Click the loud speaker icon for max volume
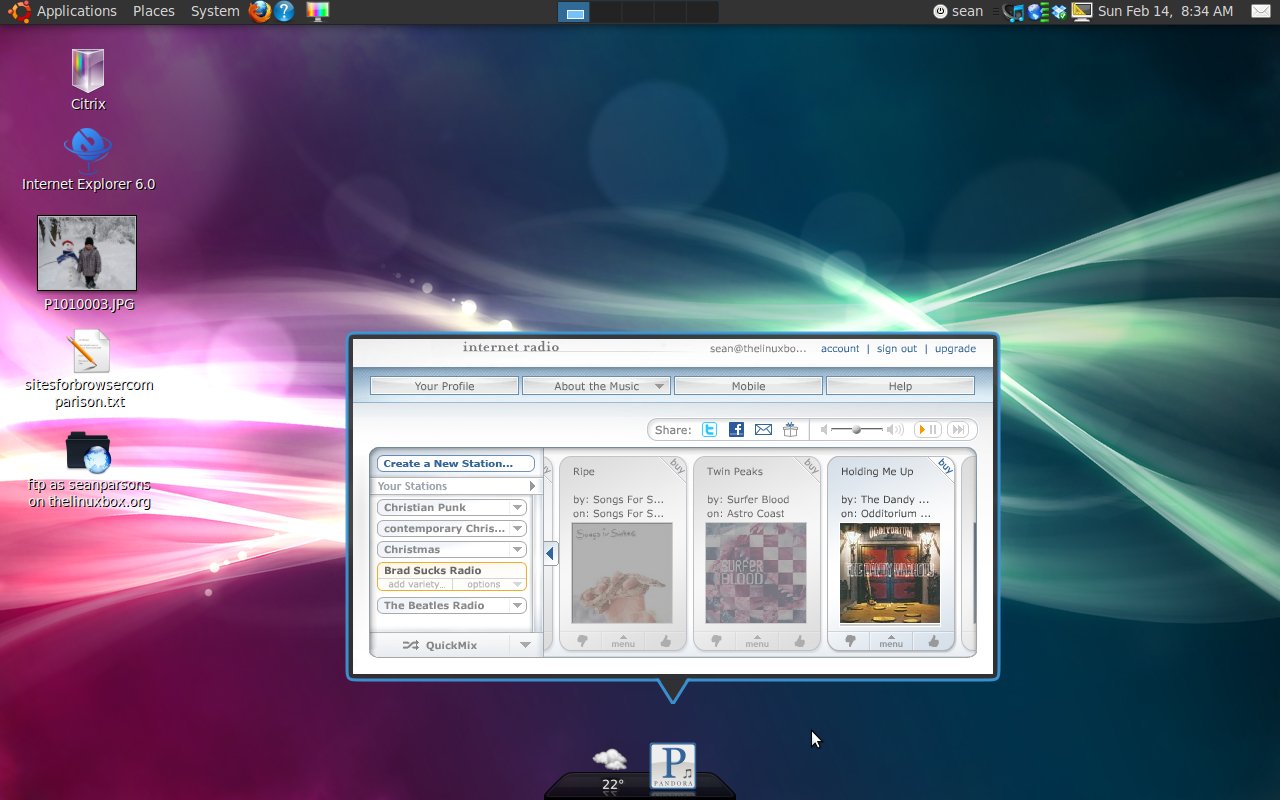The width and height of the screenshot is (1280, 800). click(x=895, y=429)
